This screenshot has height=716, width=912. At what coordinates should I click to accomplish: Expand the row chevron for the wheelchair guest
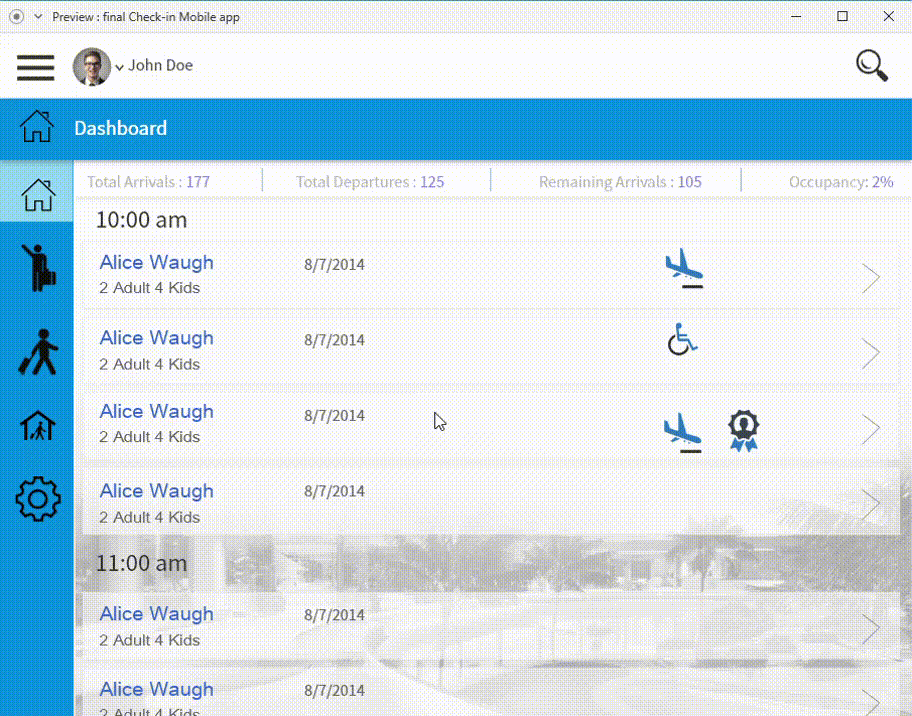pos(871,353)
